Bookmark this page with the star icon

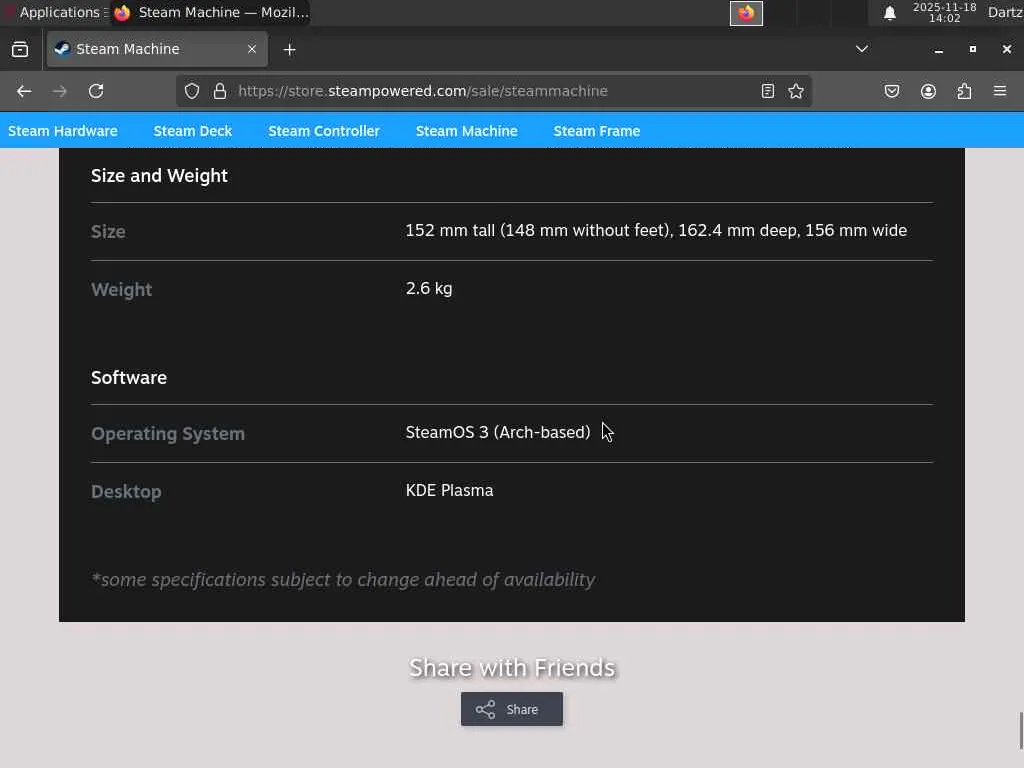(x=795, y=91)
